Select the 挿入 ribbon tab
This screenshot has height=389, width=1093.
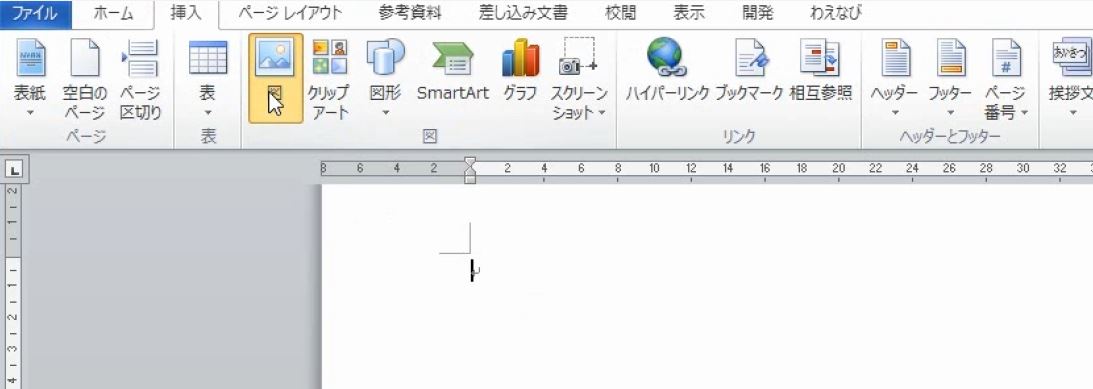185,13
